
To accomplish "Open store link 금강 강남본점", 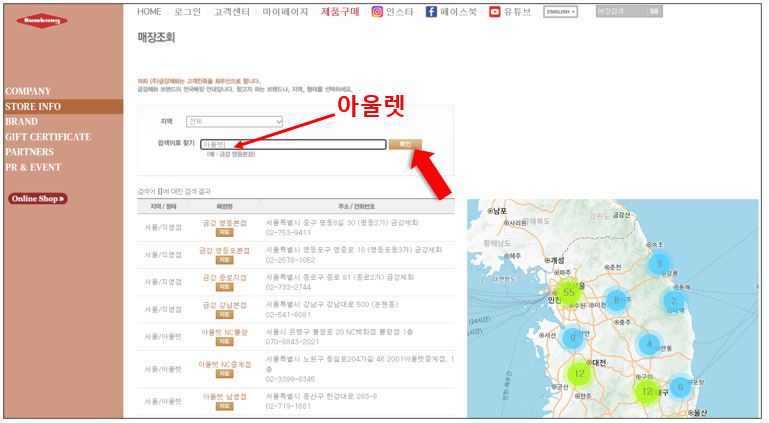I will 225,305.
